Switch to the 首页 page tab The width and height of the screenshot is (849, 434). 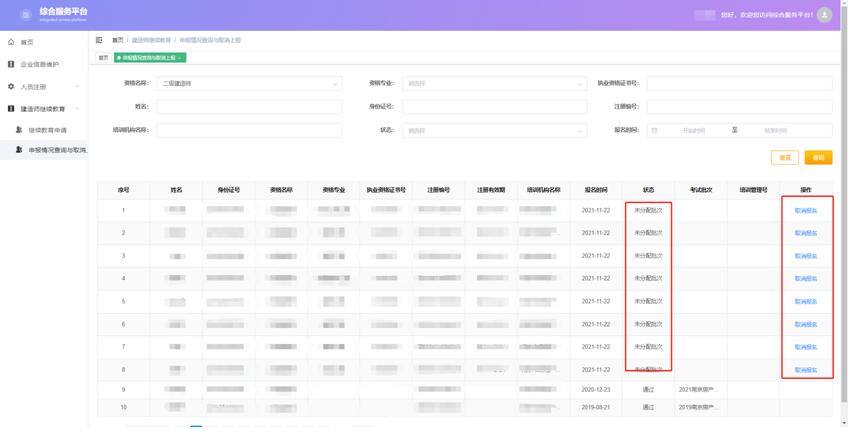(x=102, y=58)
